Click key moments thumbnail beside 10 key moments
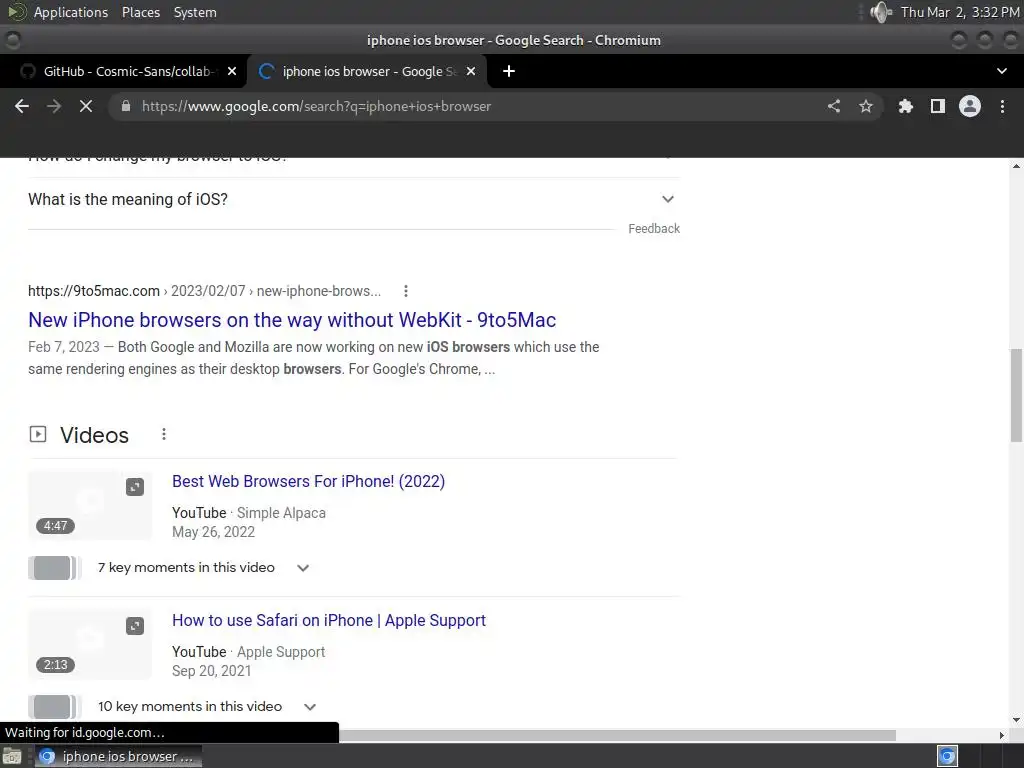 tap(55, 707)
